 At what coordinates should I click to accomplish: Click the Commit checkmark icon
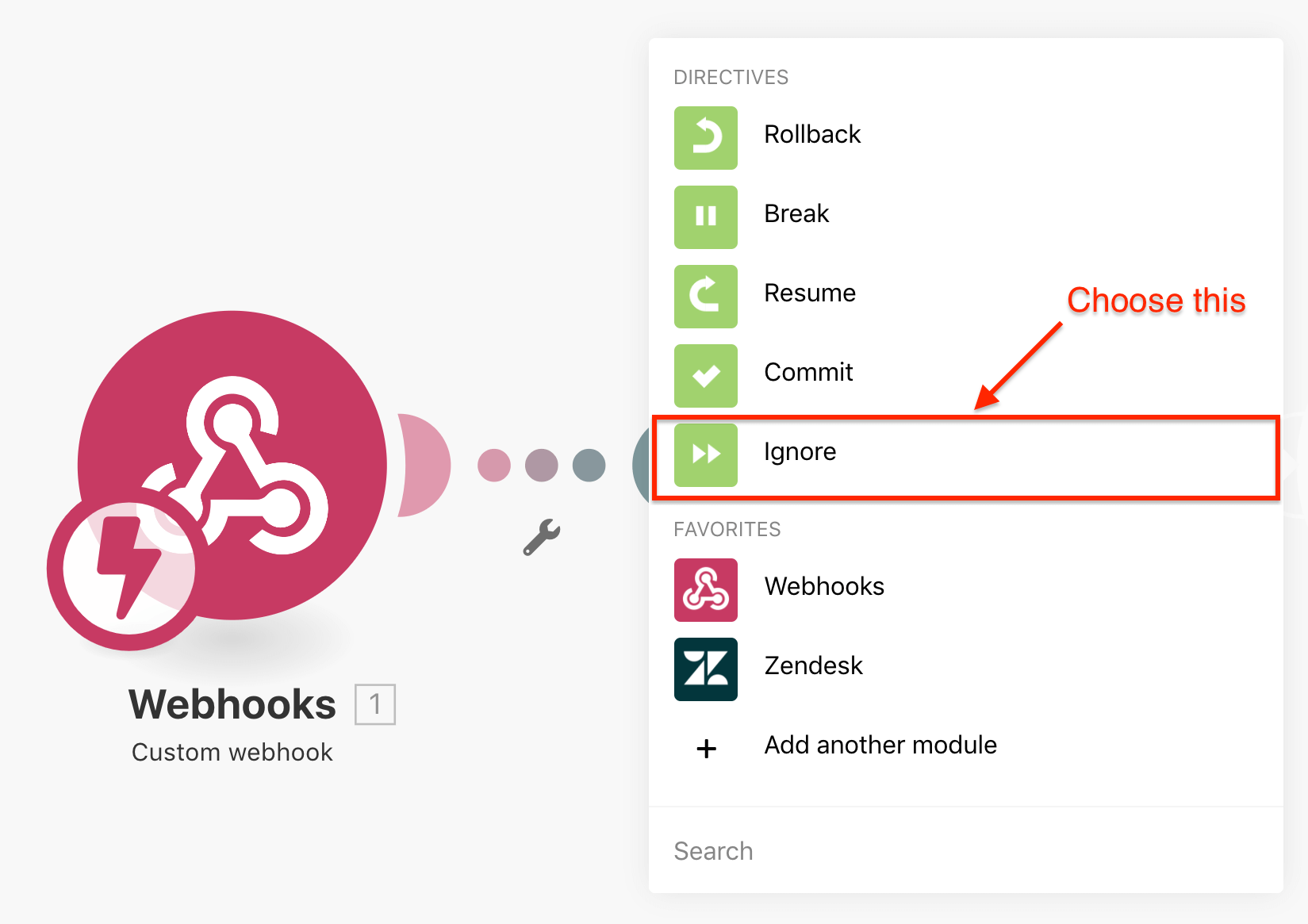click(x=705, y=376)
